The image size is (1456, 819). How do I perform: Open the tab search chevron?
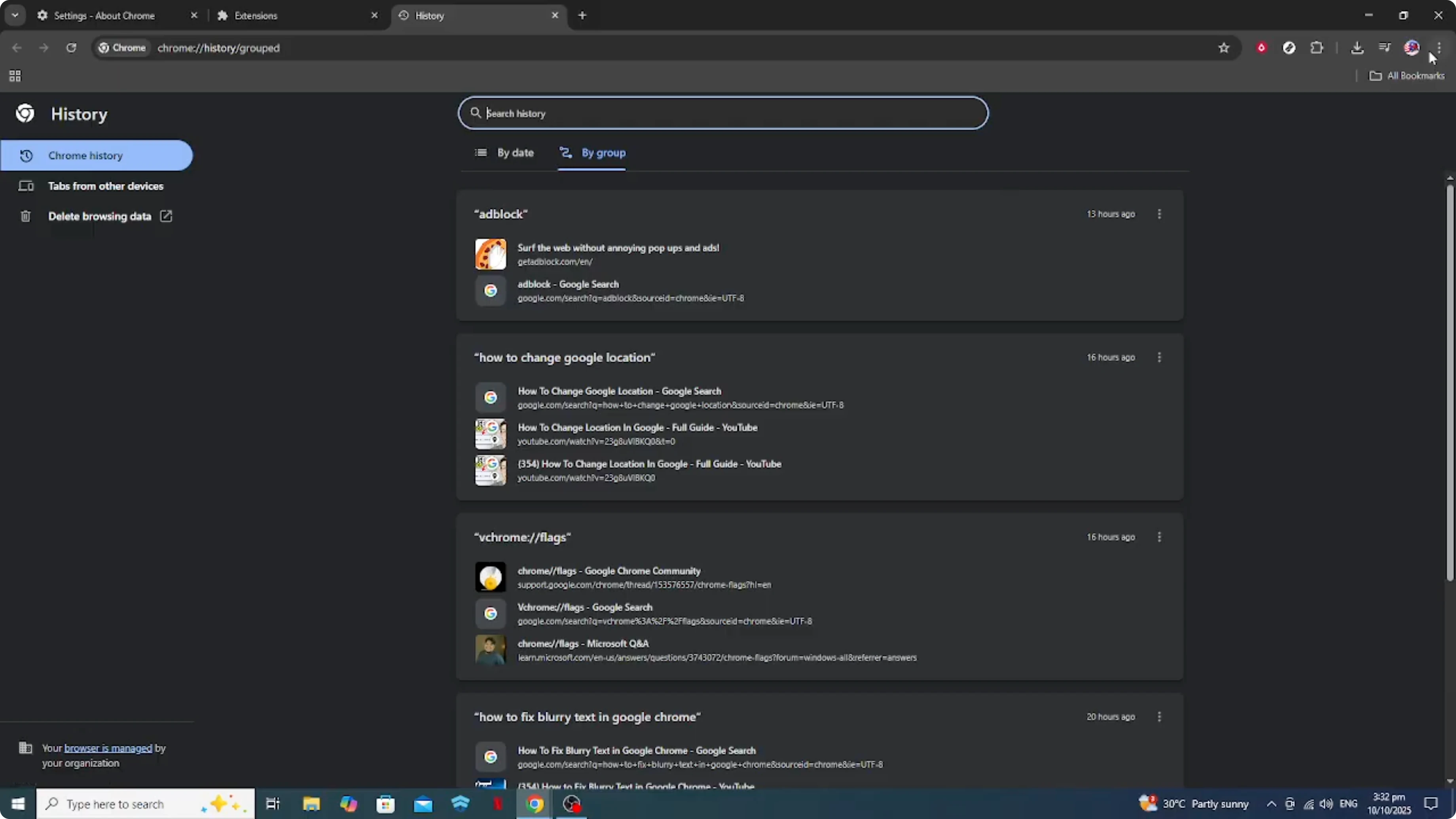tap(15, 15)
